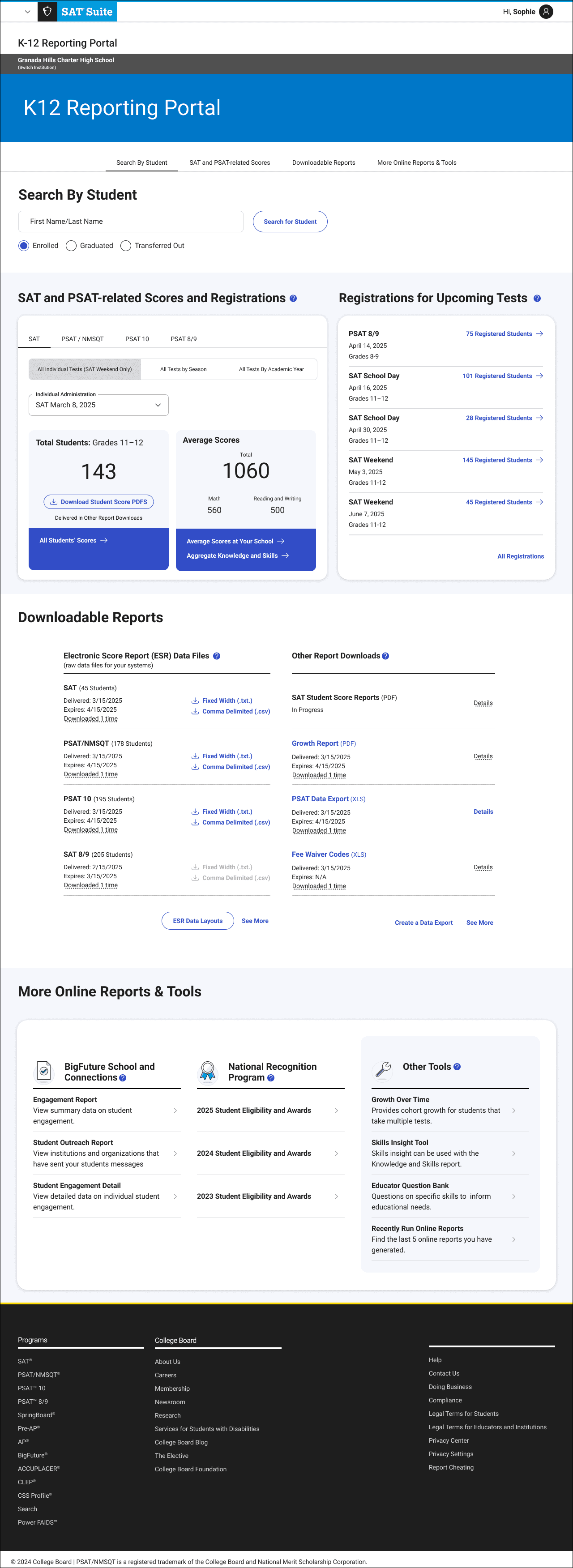Image resolution: width=573 pixels, height=1568 pixels.
Task: Click download icon for SAT Fixed Width file
Action: coord(195,701)
